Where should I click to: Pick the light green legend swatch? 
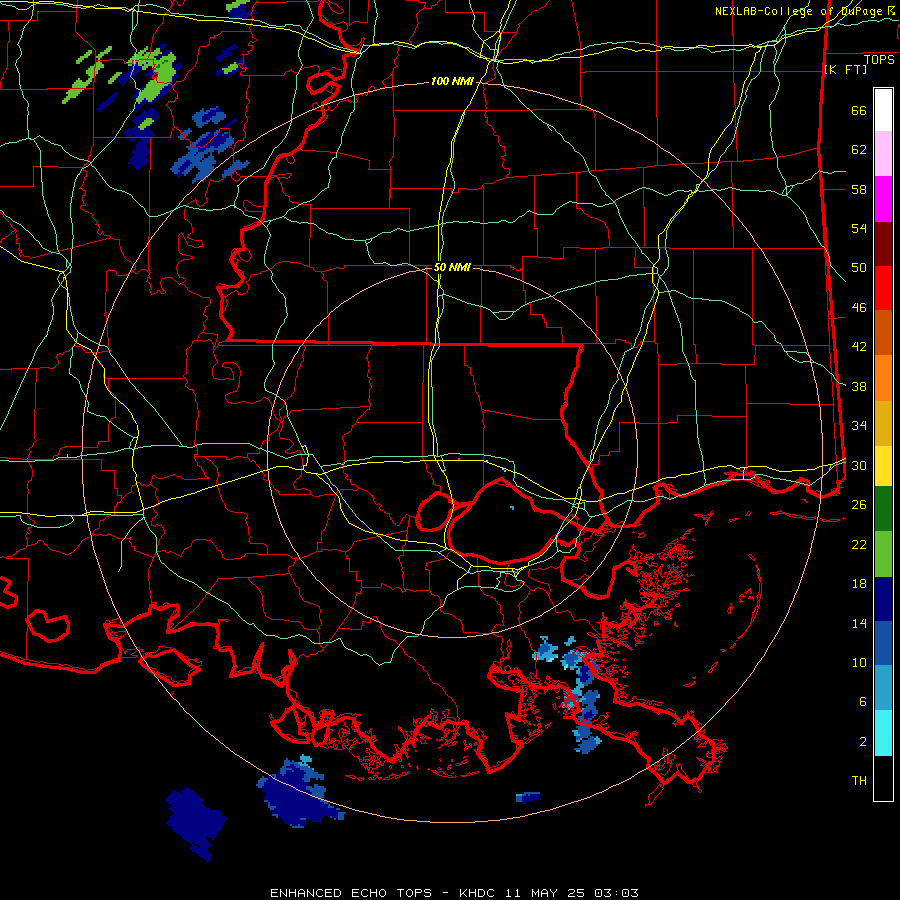(883, 554)
